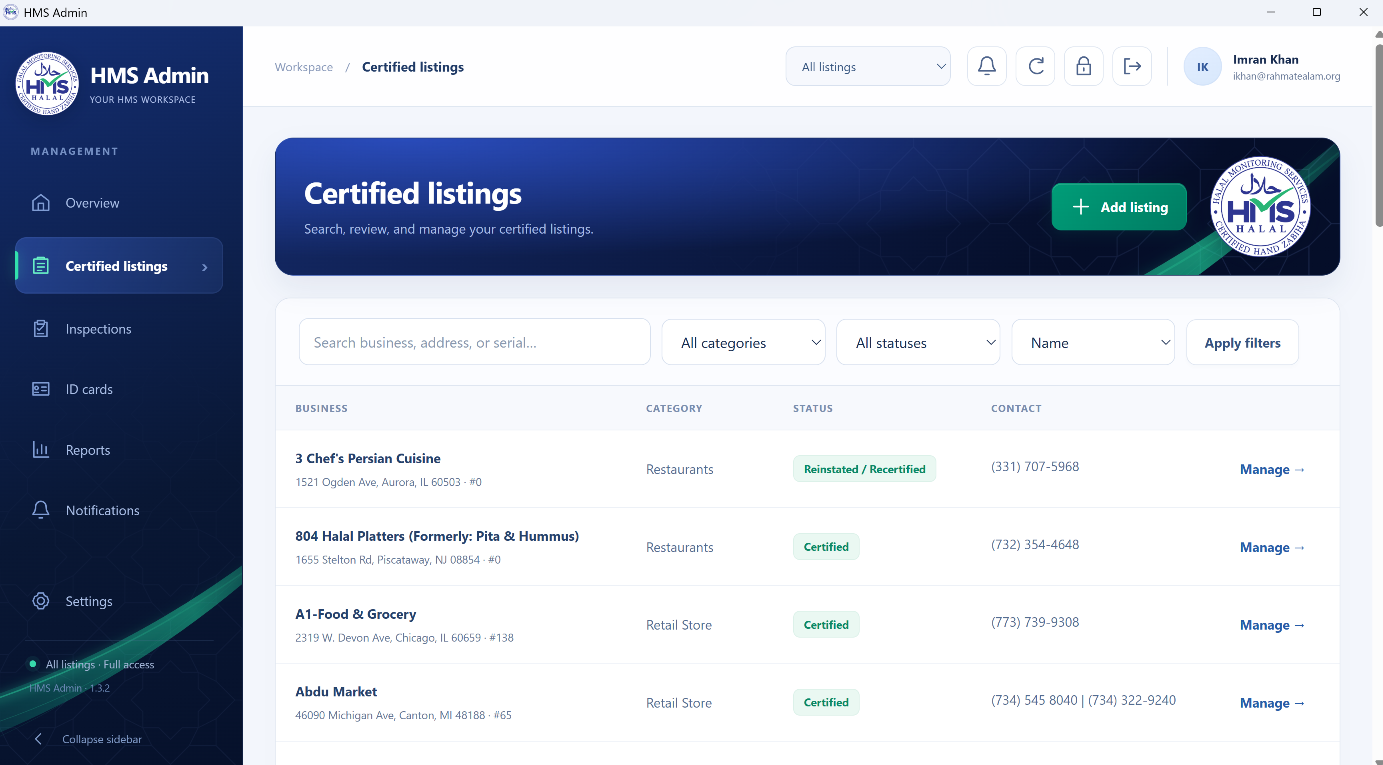Click the Settings gear icon in sidebar
The height and width of the screenshot is (765, 1383).
point(41,601)
